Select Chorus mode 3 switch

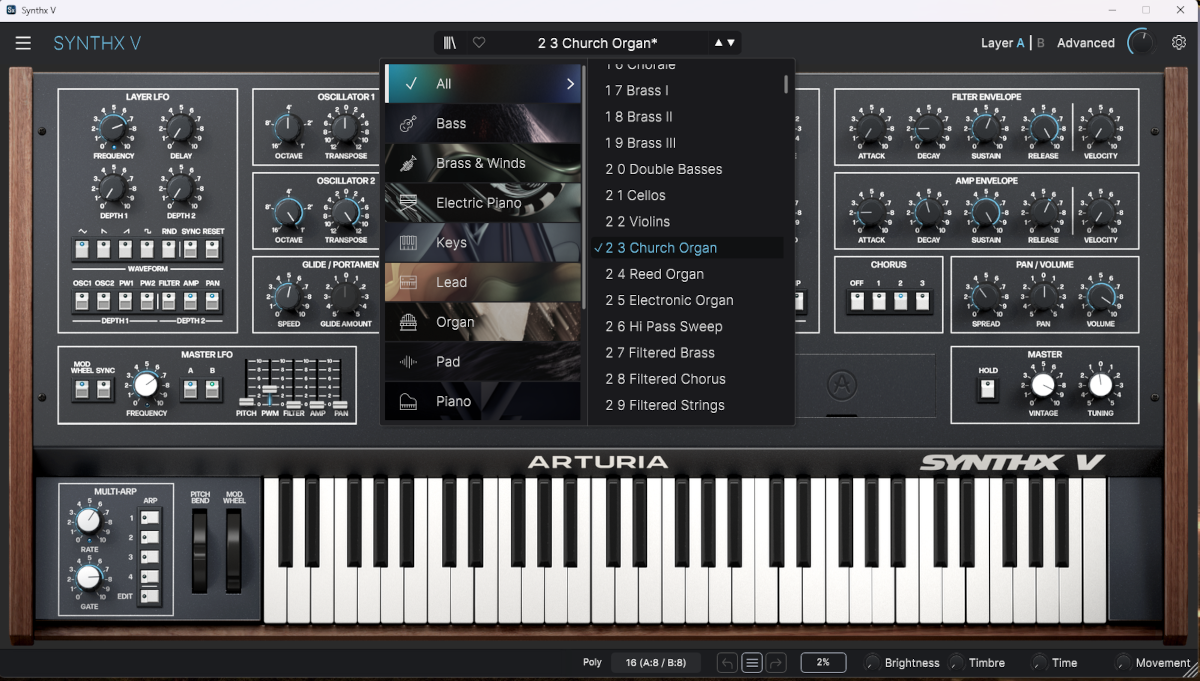[922, 300]
